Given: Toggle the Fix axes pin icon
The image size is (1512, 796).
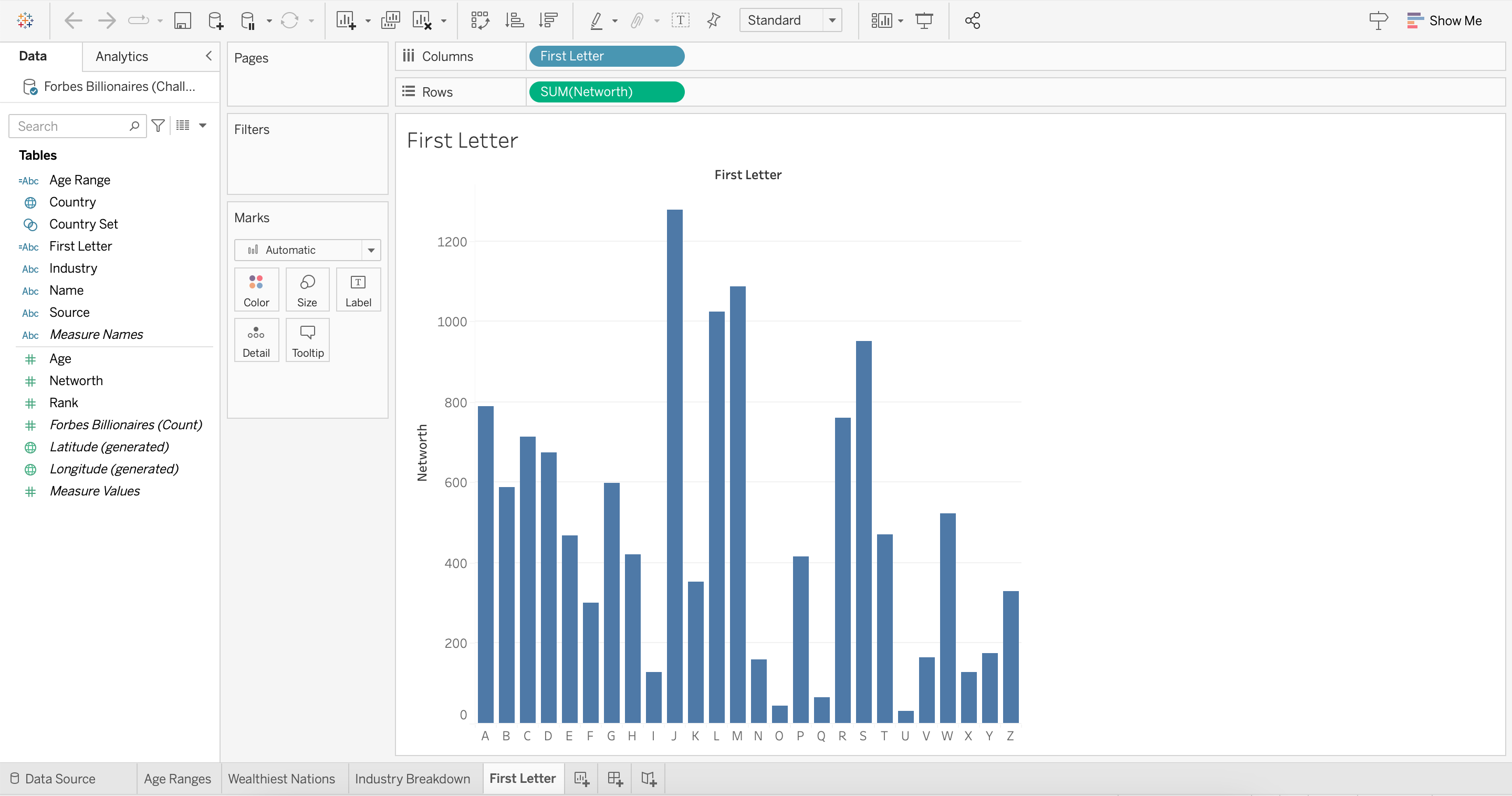Looking at the screenshot, I should [713, 21].
